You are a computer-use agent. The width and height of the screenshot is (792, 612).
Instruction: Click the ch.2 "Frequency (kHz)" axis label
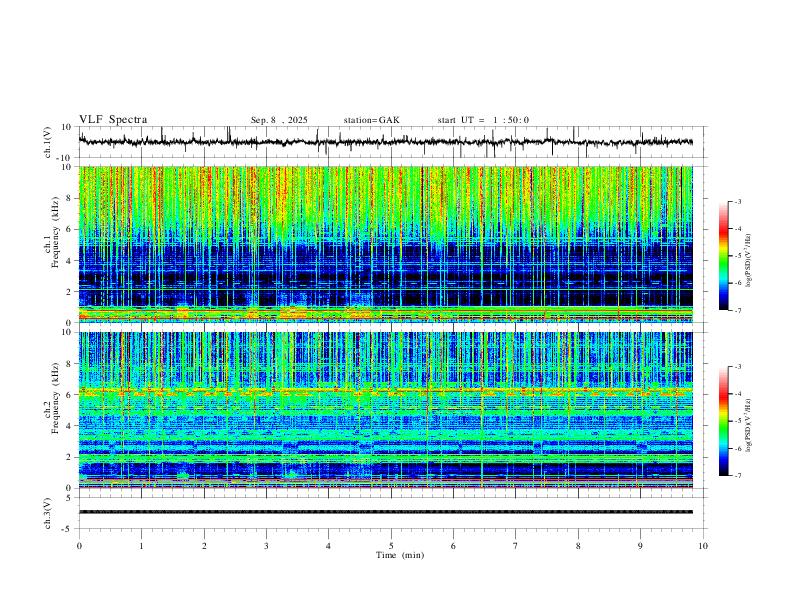click(55, 398)
